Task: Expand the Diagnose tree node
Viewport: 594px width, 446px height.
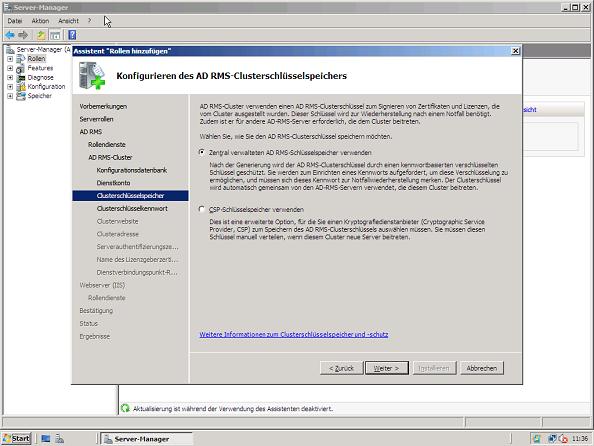Action: tap(10, 77)
